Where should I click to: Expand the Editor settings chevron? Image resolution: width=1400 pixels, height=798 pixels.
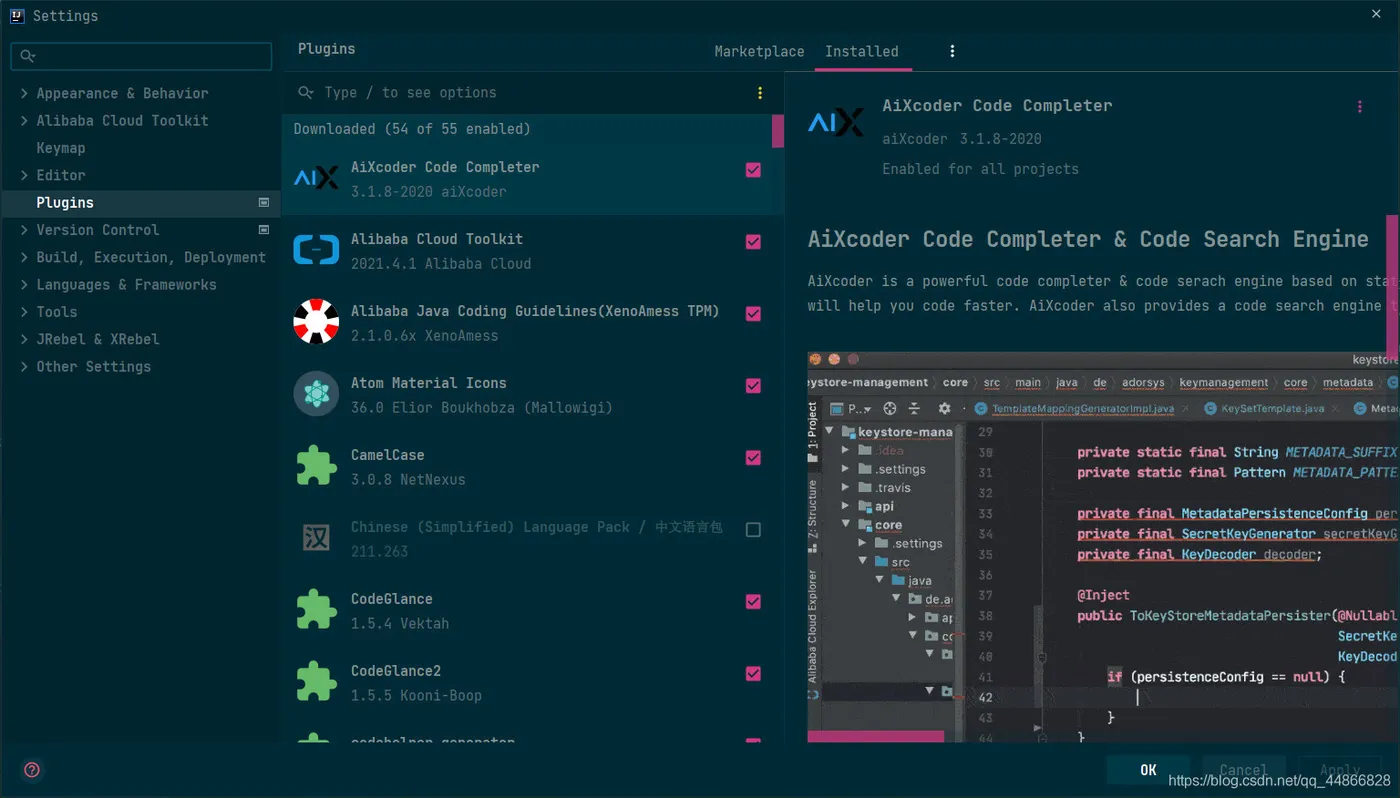[24, 175]
